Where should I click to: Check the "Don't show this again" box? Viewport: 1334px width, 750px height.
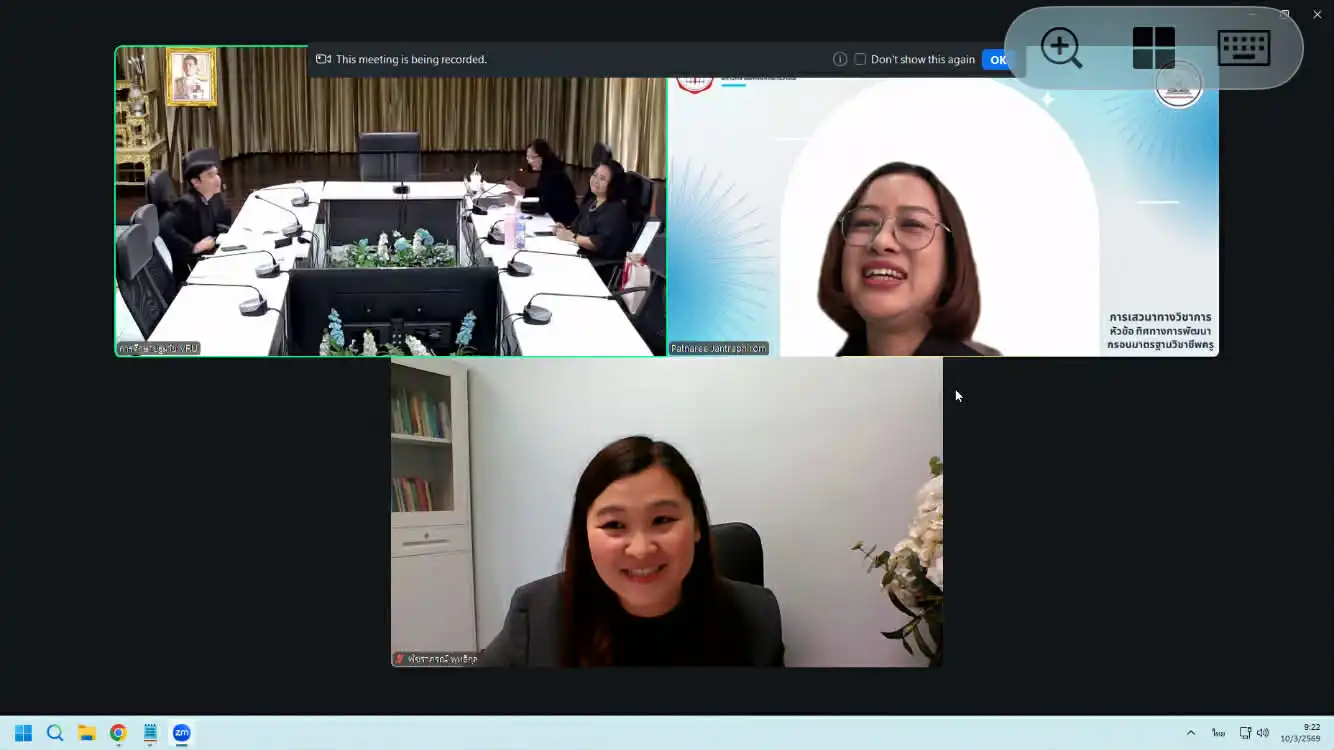[860, 60]
